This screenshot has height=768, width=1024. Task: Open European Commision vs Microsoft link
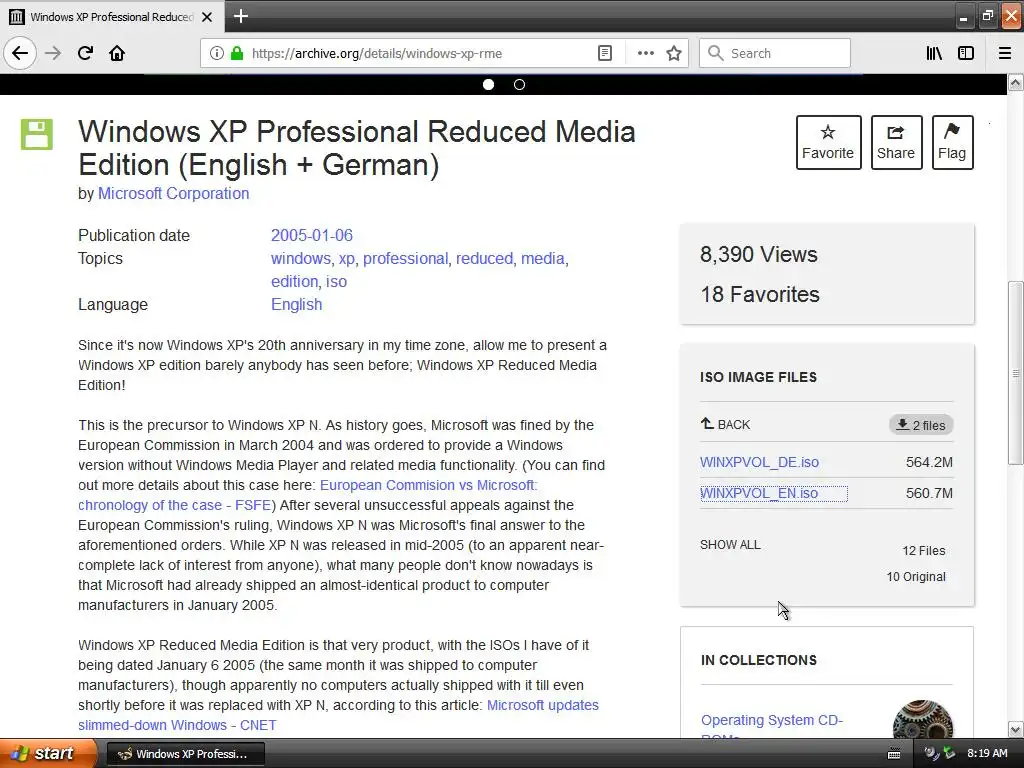428,485
